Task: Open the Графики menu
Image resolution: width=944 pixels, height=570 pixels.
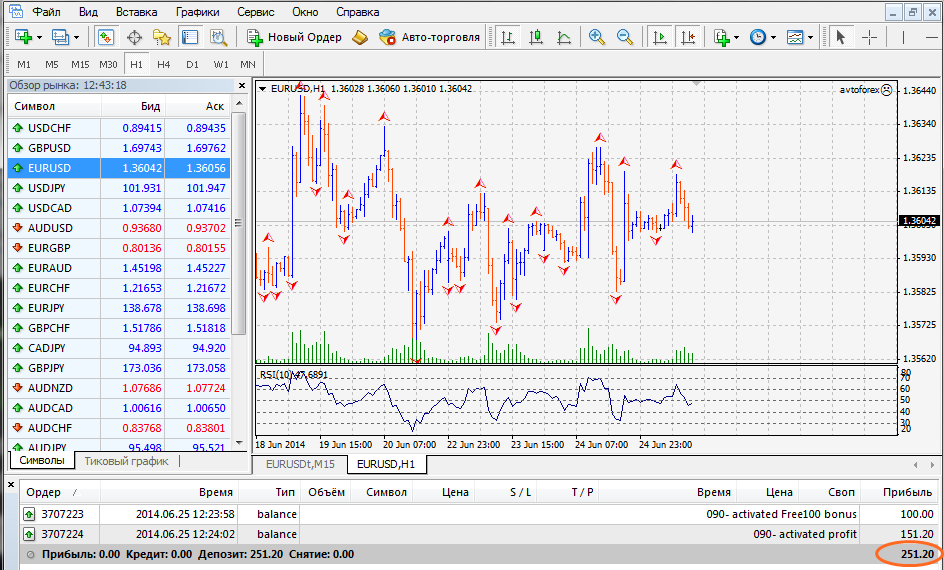Action: pyautogui.click(x=197, y=12)
